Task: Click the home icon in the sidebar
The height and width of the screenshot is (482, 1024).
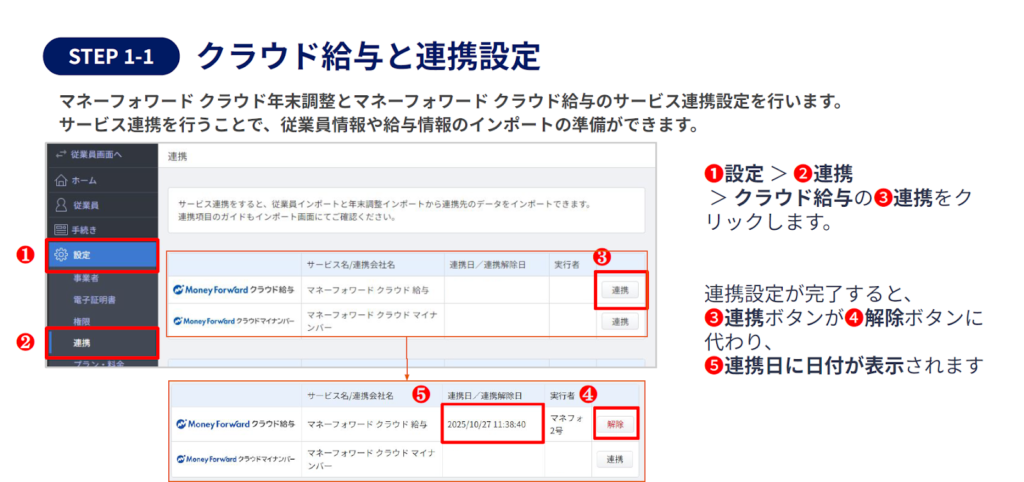Action: 61,180
